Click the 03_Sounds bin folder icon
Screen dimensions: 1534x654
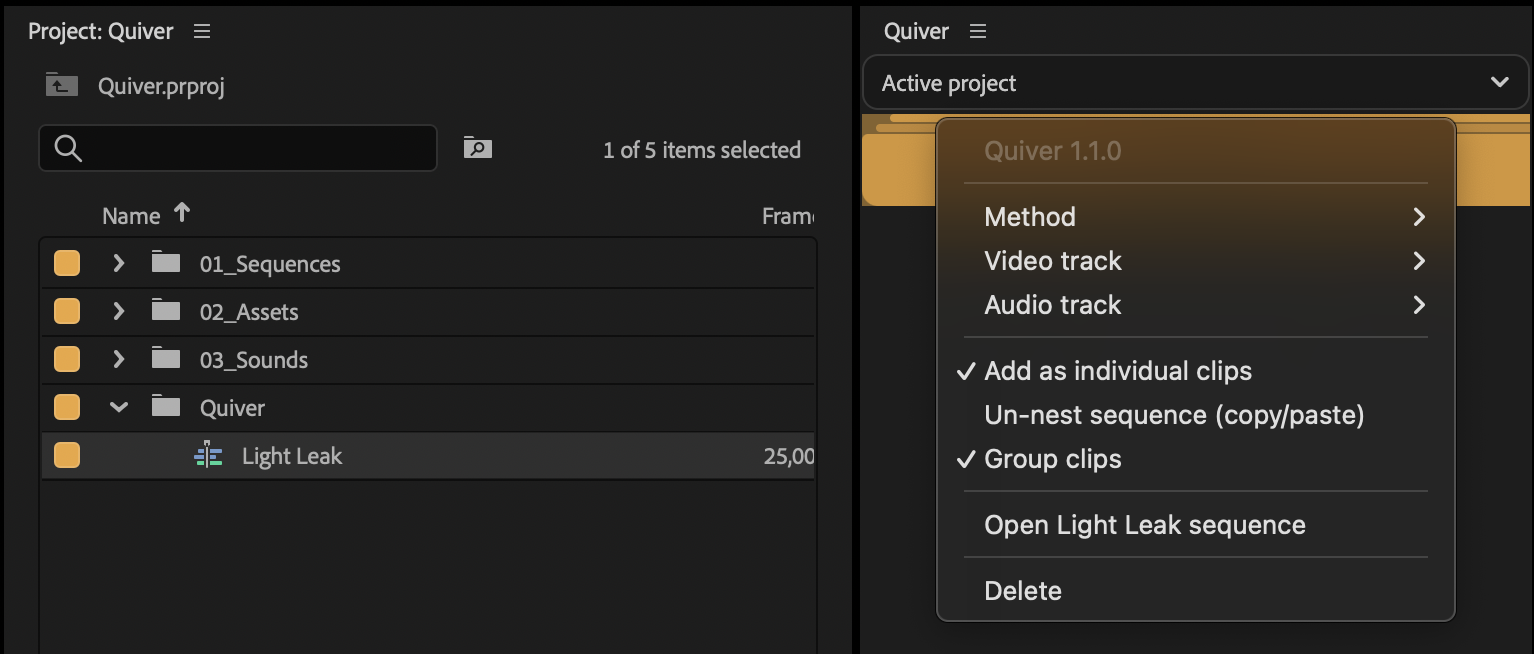(x=166, y=360)
